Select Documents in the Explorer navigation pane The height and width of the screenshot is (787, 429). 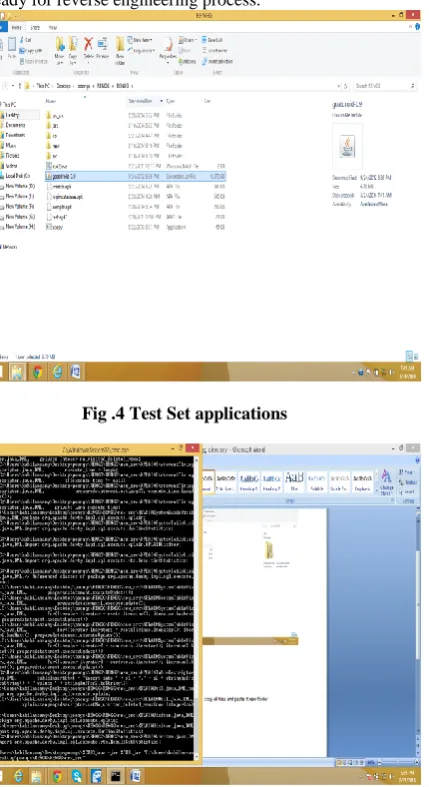15,125
